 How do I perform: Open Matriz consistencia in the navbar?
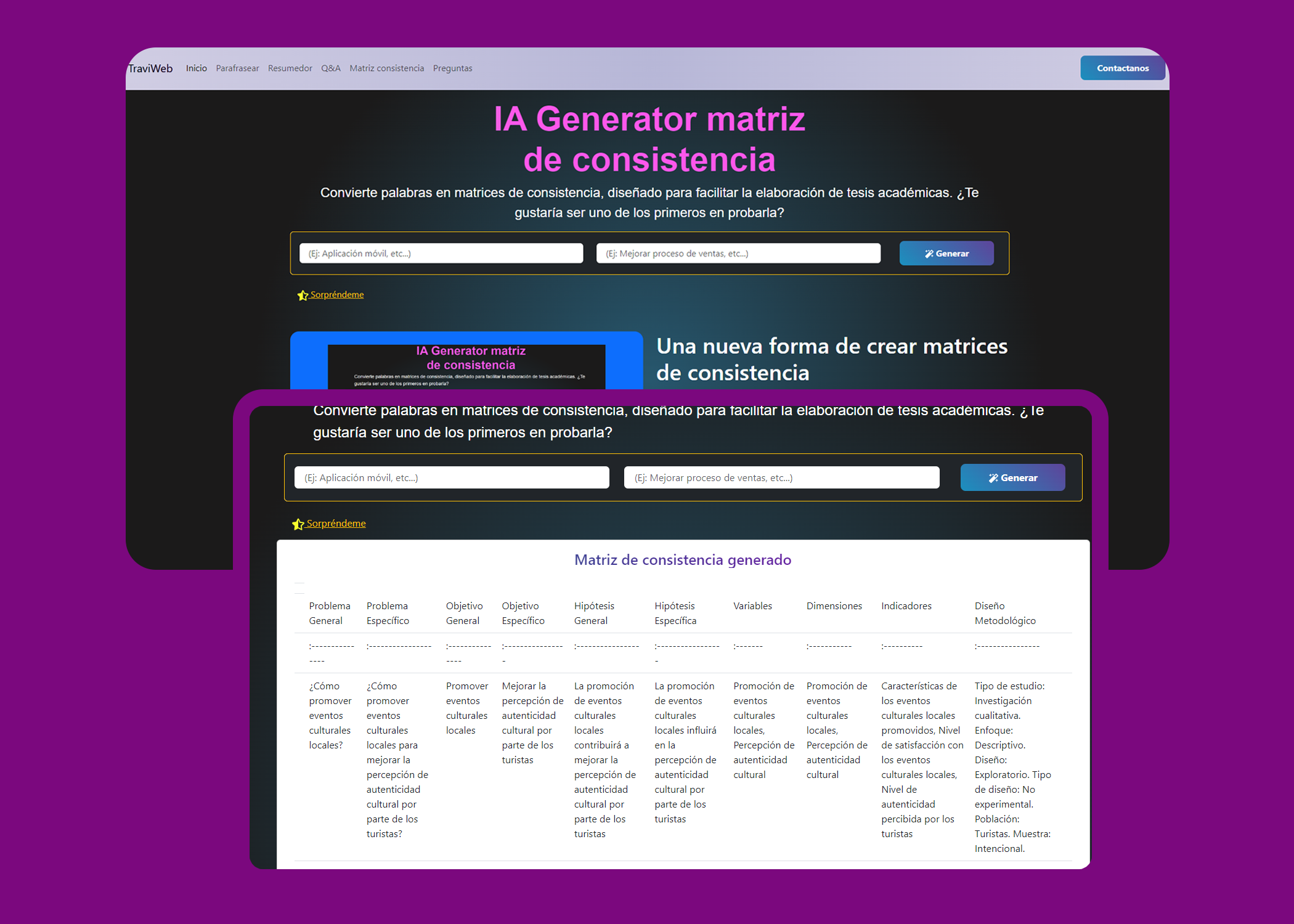386,68
